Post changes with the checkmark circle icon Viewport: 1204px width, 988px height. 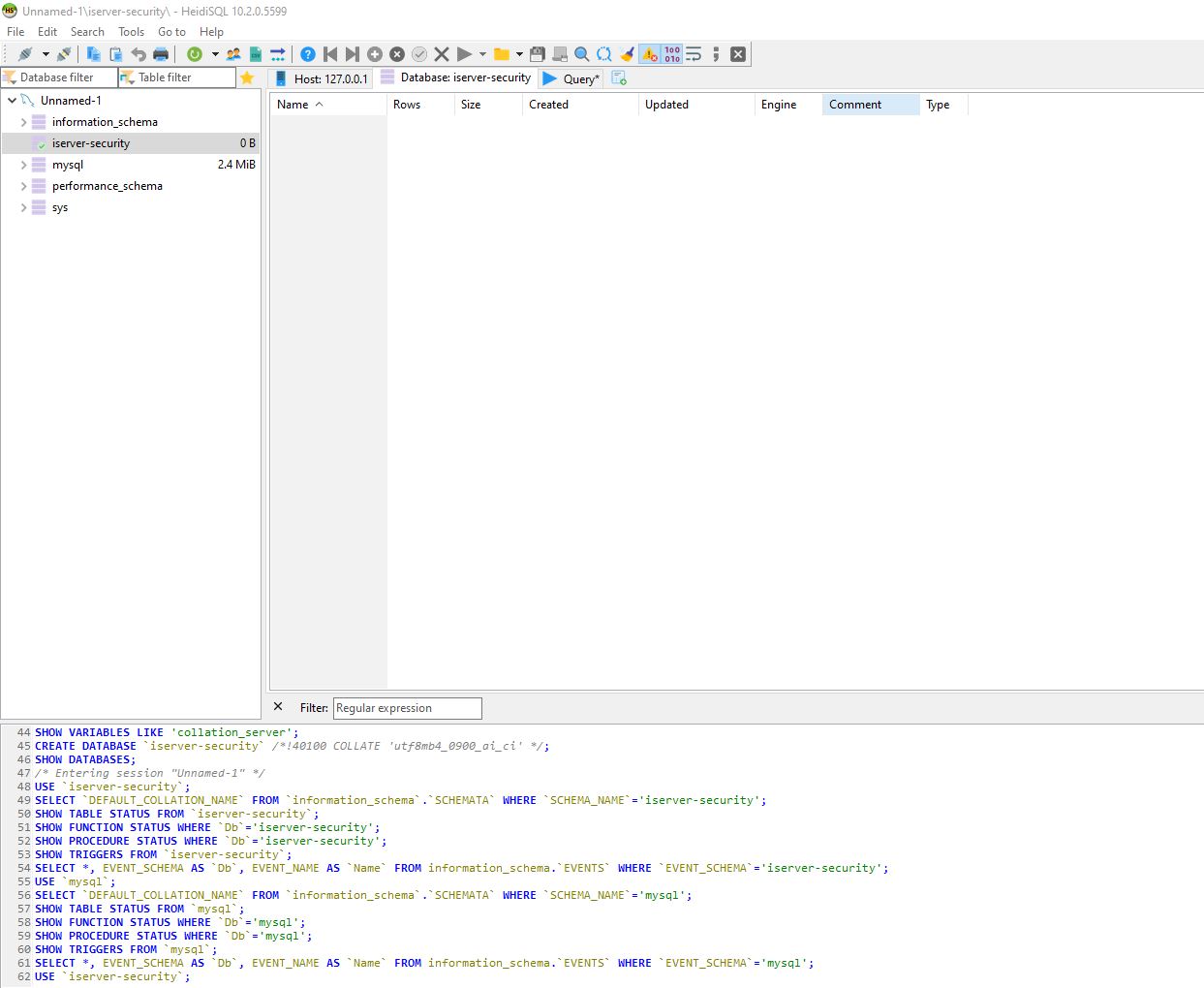(419, 54)
